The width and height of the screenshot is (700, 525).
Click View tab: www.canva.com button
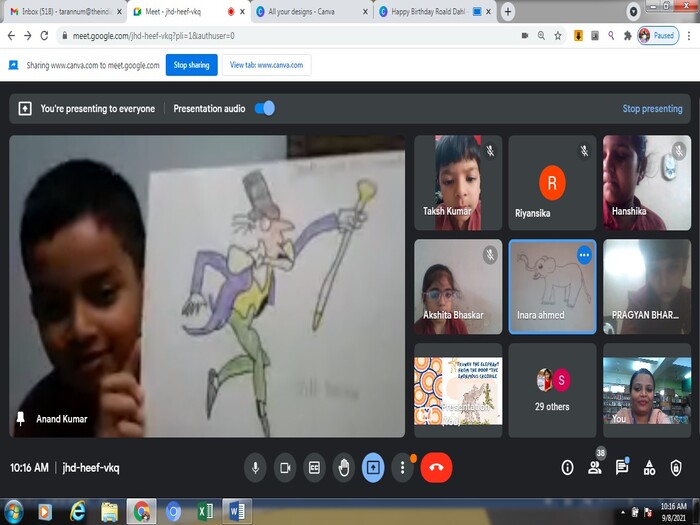coord(267,65)
